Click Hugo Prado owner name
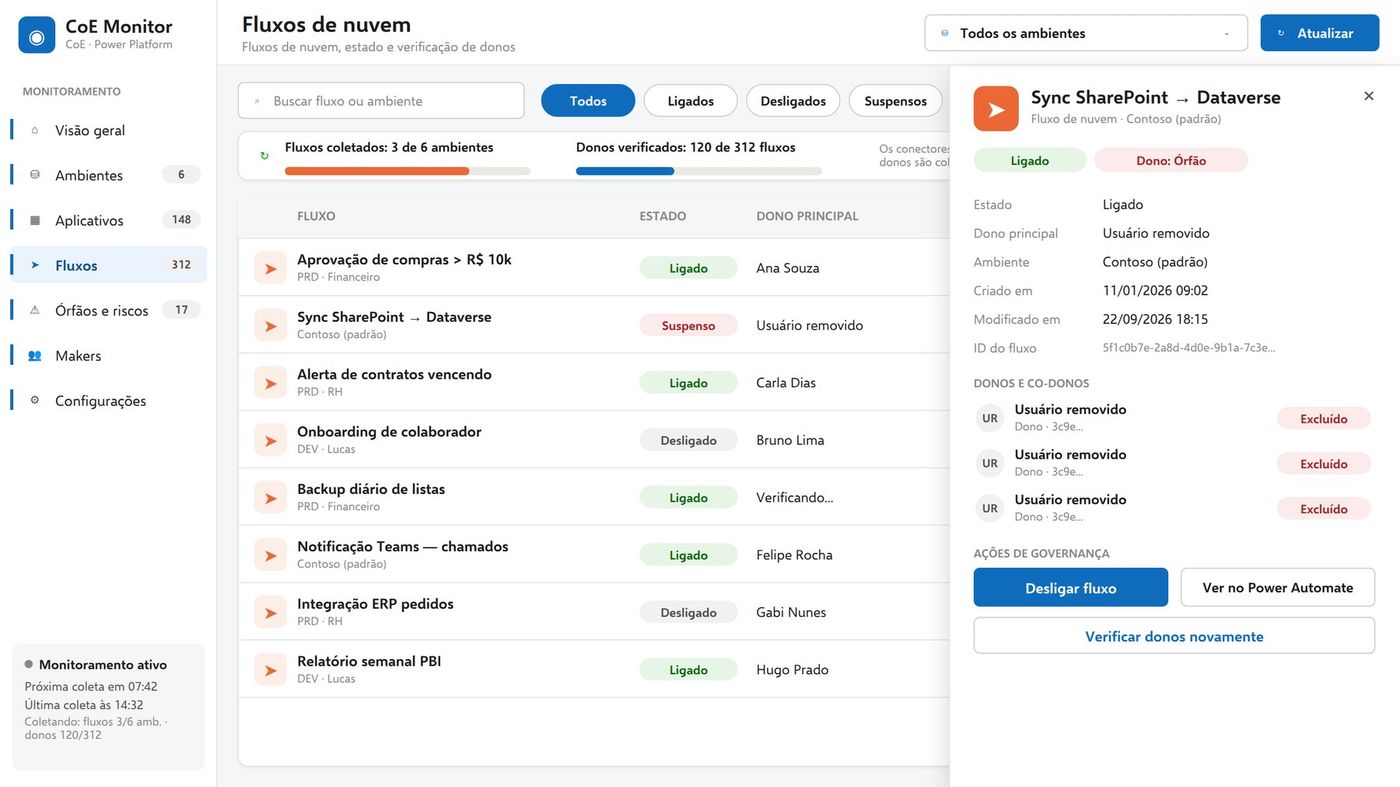Image resolution: width=1400 pixels, height=787 pixels. point(792,670)
